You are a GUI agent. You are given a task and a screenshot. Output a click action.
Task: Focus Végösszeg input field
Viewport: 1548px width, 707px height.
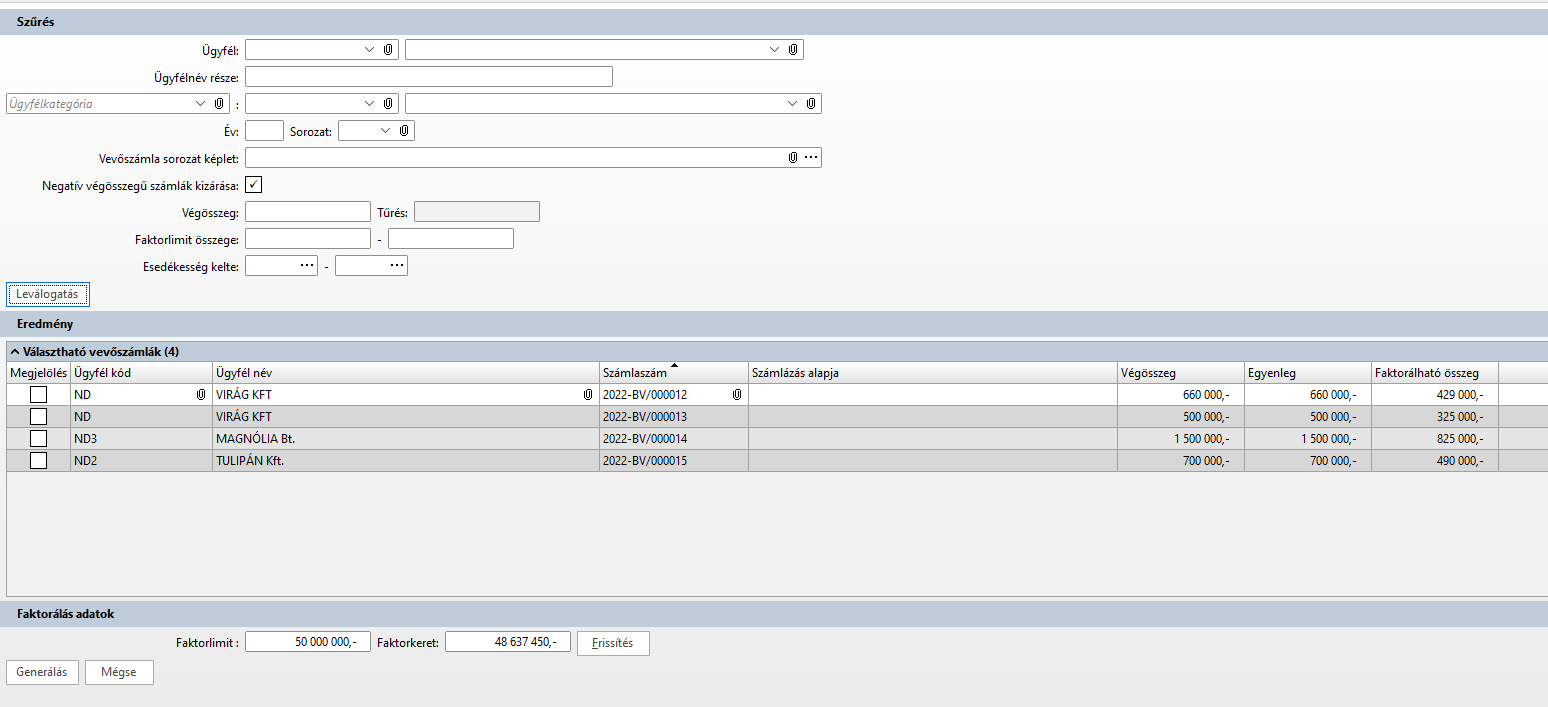point(308,211)
